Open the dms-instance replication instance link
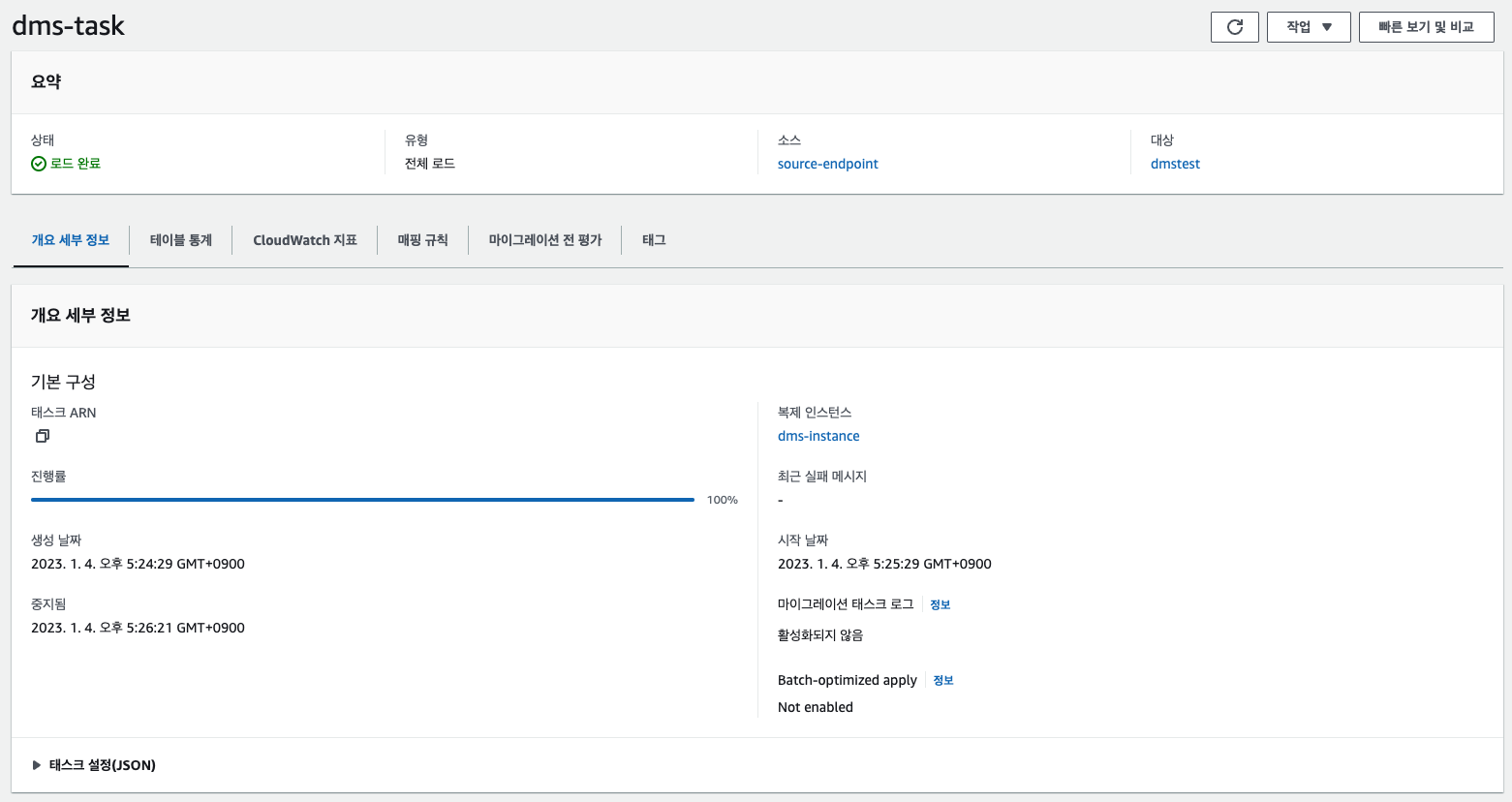1512x802 pixels. [818, 436]
